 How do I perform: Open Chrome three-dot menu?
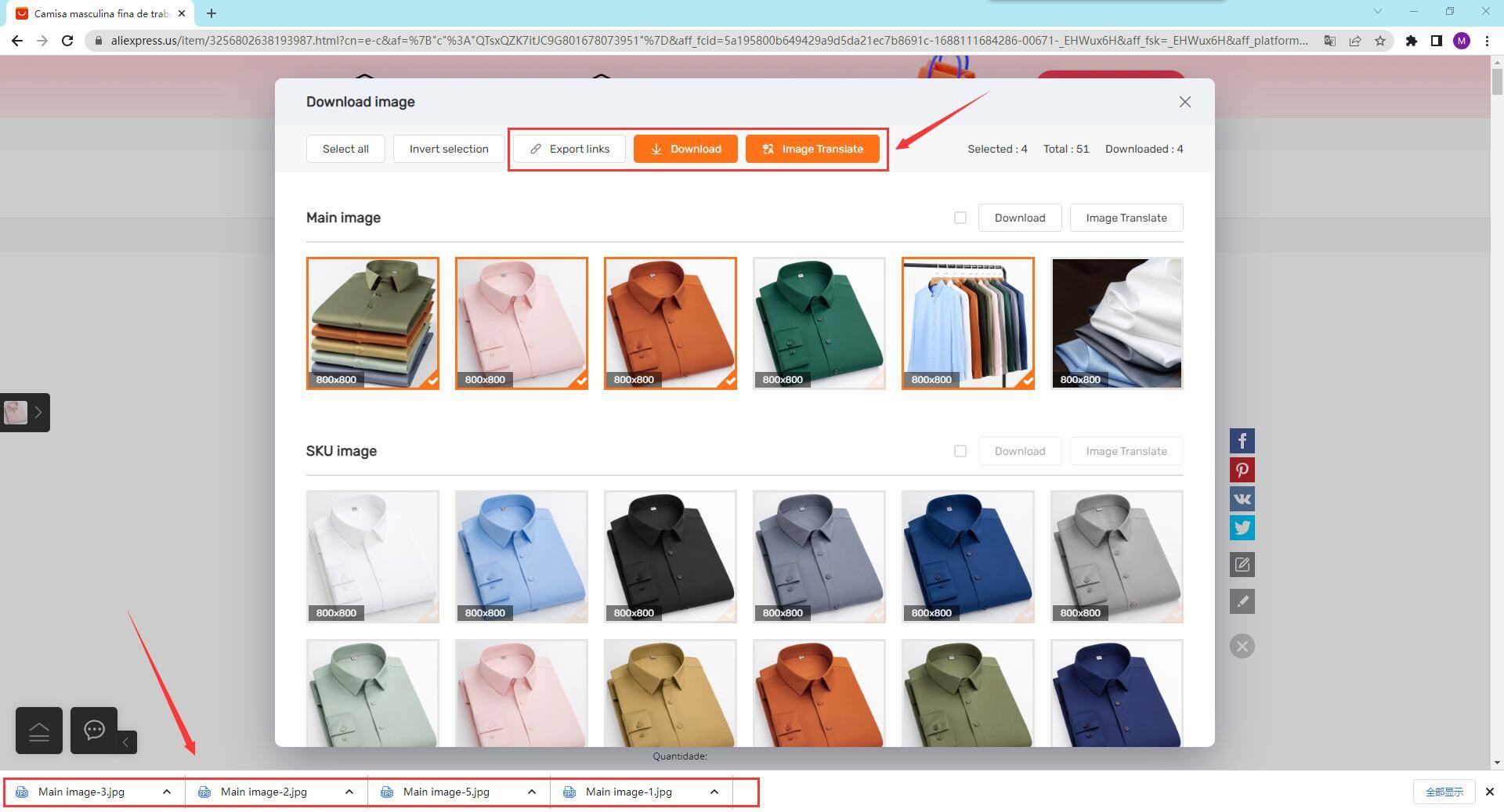(x=1487, y=41)
